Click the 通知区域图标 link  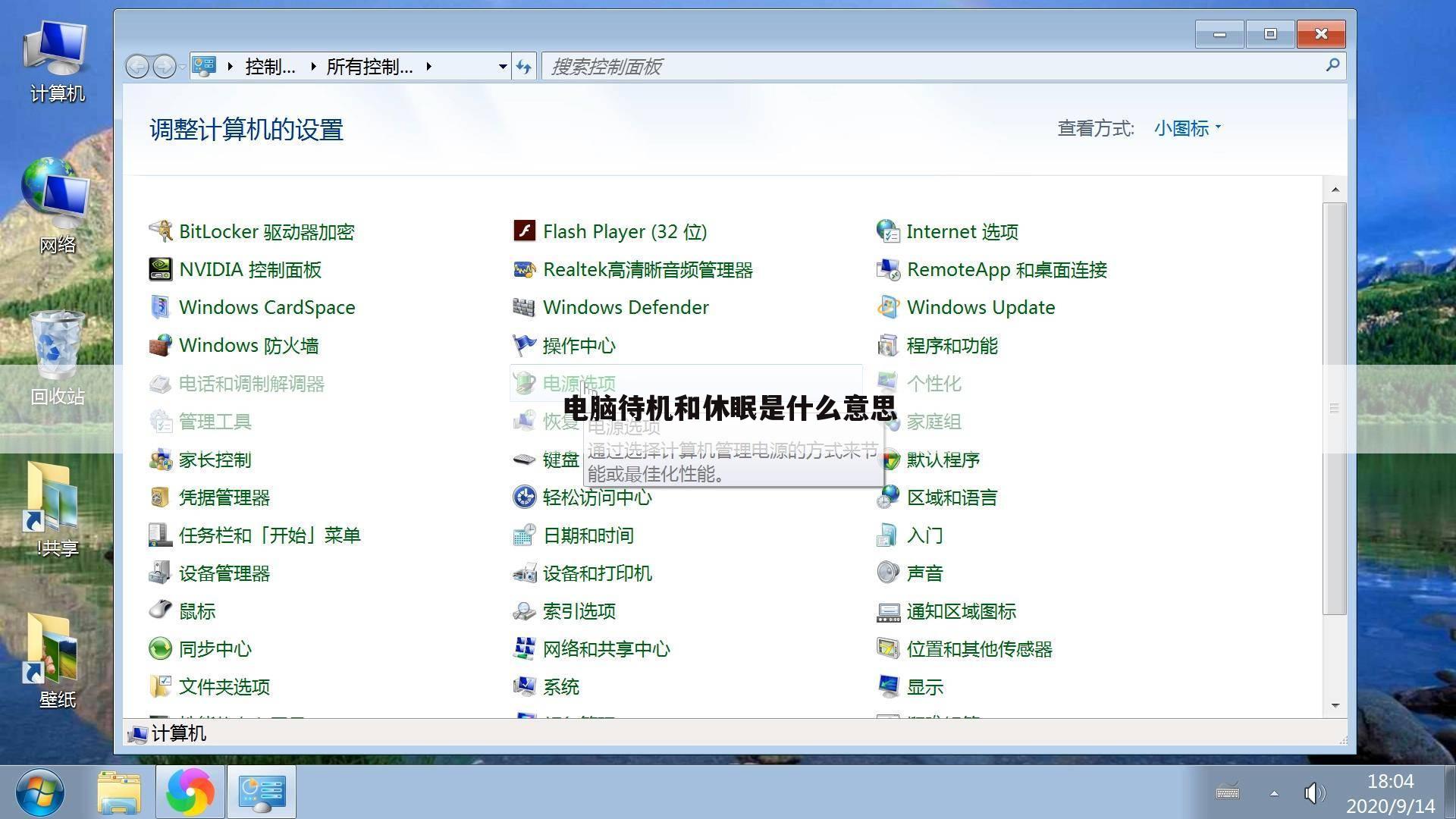coord(962,611)
